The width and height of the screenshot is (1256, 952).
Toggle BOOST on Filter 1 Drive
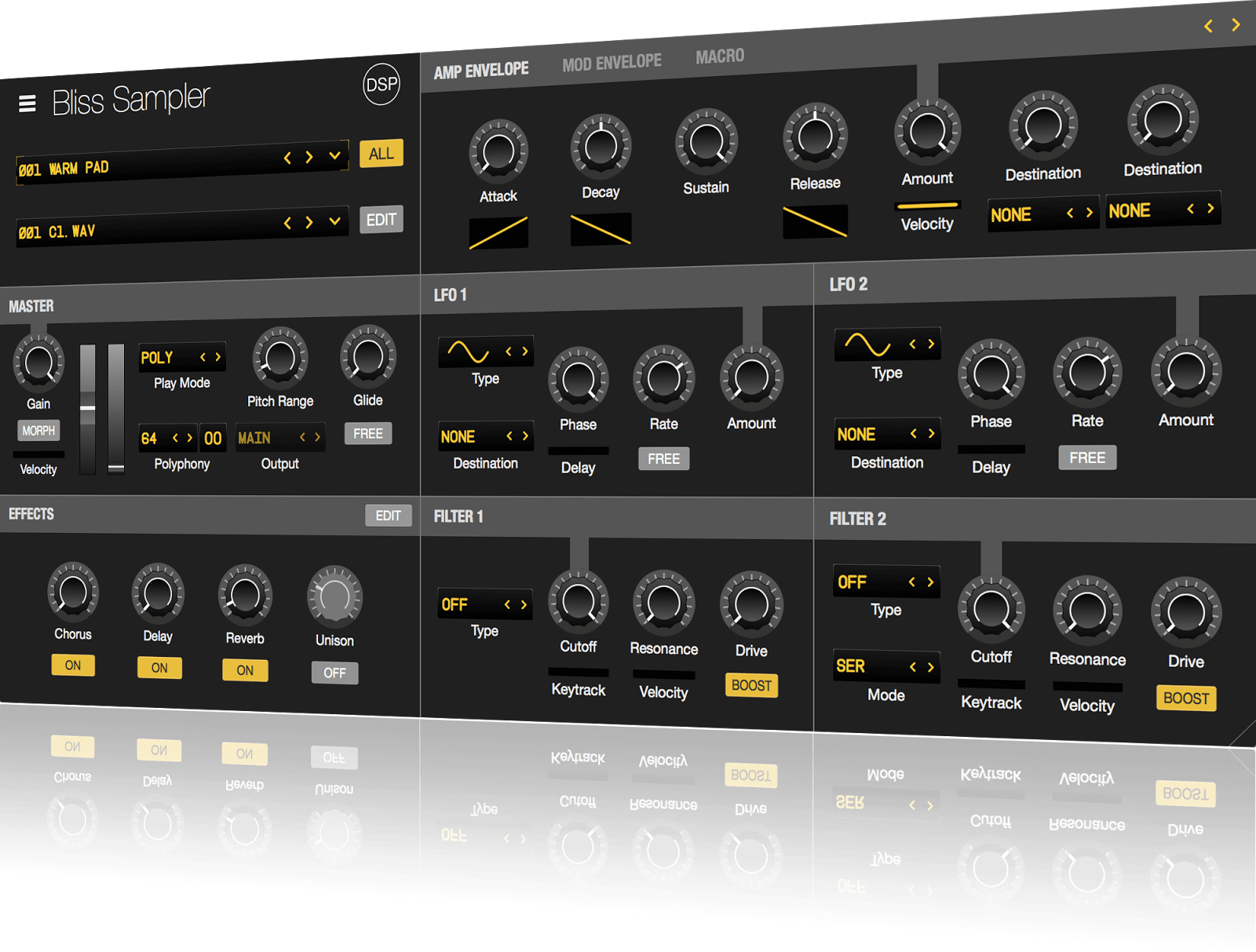[750, 686]
